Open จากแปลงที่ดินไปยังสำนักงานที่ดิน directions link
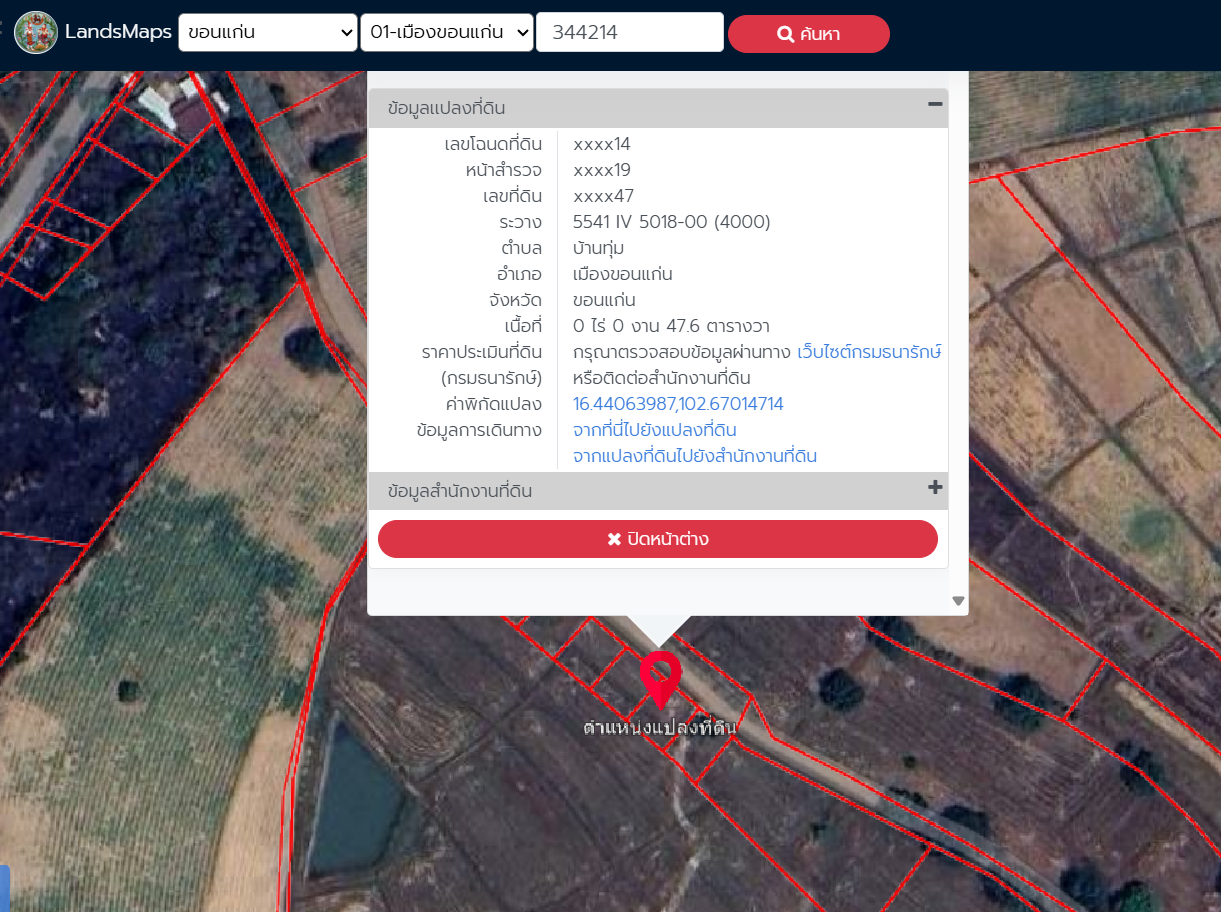This screenshot has height=912, width=1221. point(694,456)
